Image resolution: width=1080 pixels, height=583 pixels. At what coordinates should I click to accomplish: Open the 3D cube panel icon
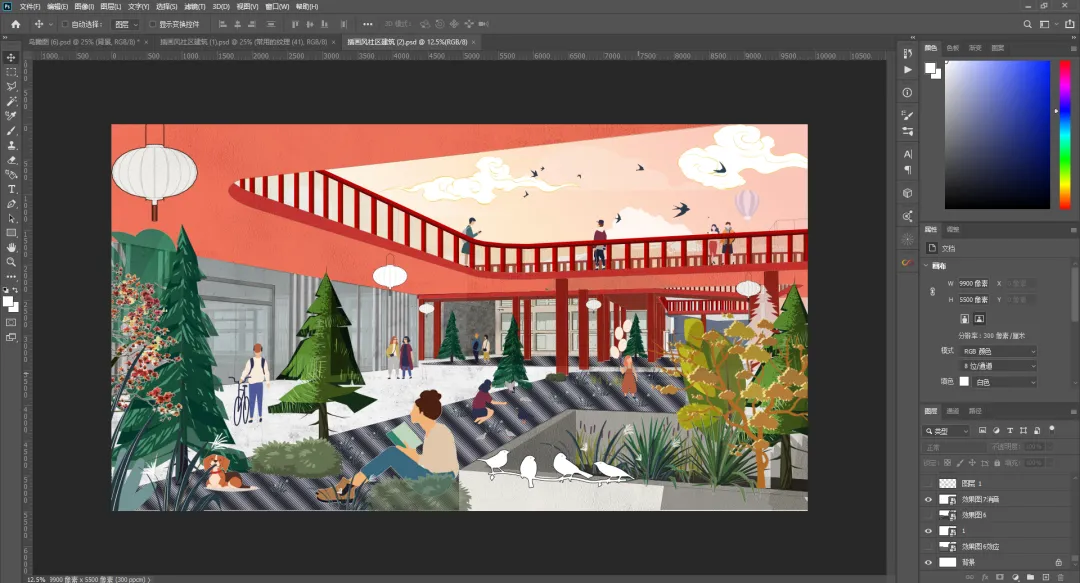pos(907,193)
